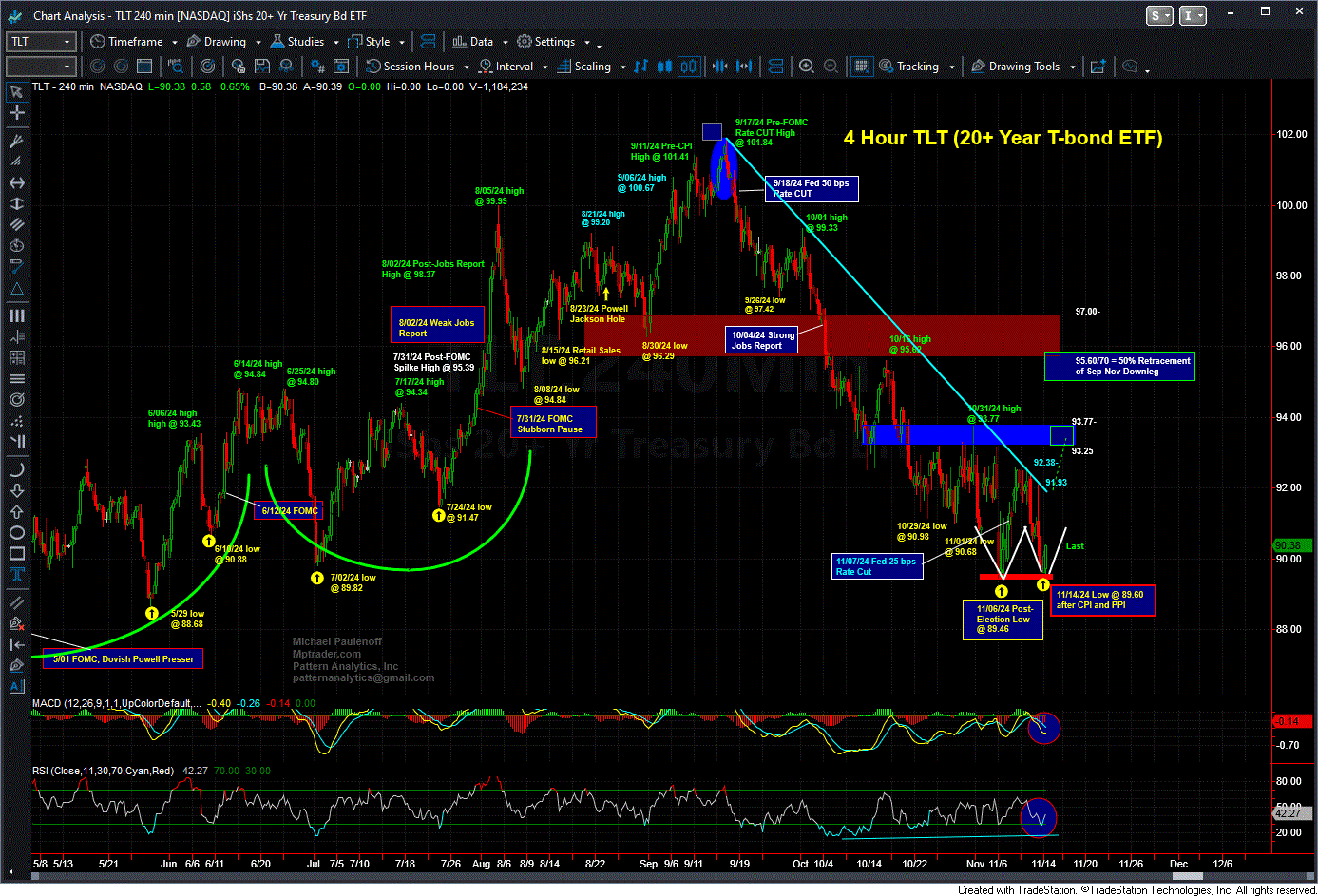Click the zoom out magnifier
Viewport: 1318px width, 896px height.
(831, 66)
